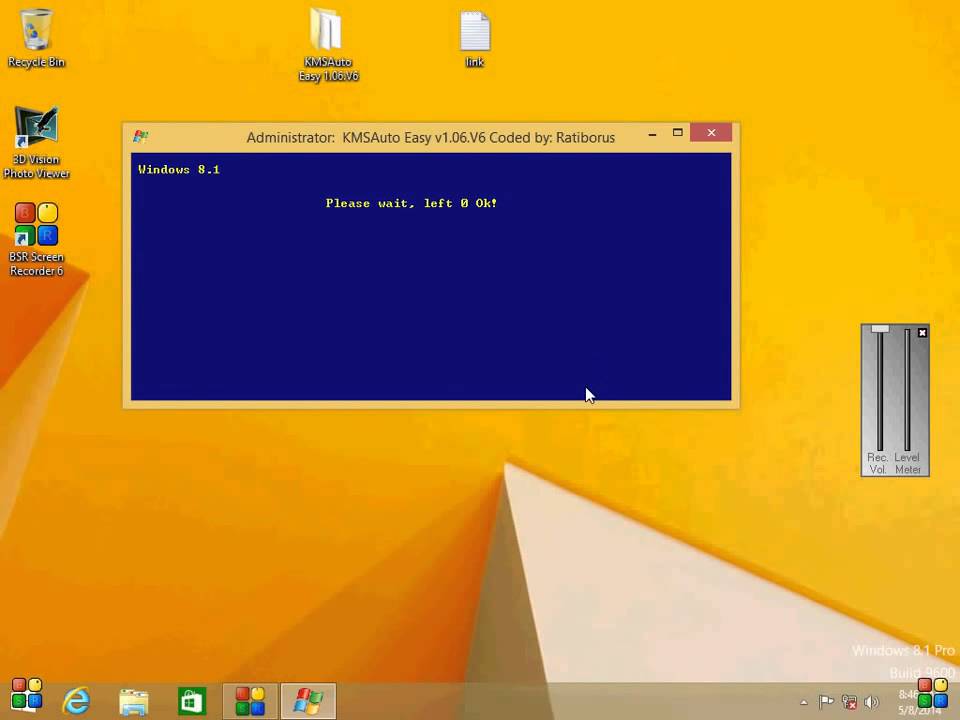Click the 'Please wait, left 0 Ok!' message
Viewport: 960px width, 720px height.
tap(411, 203)
